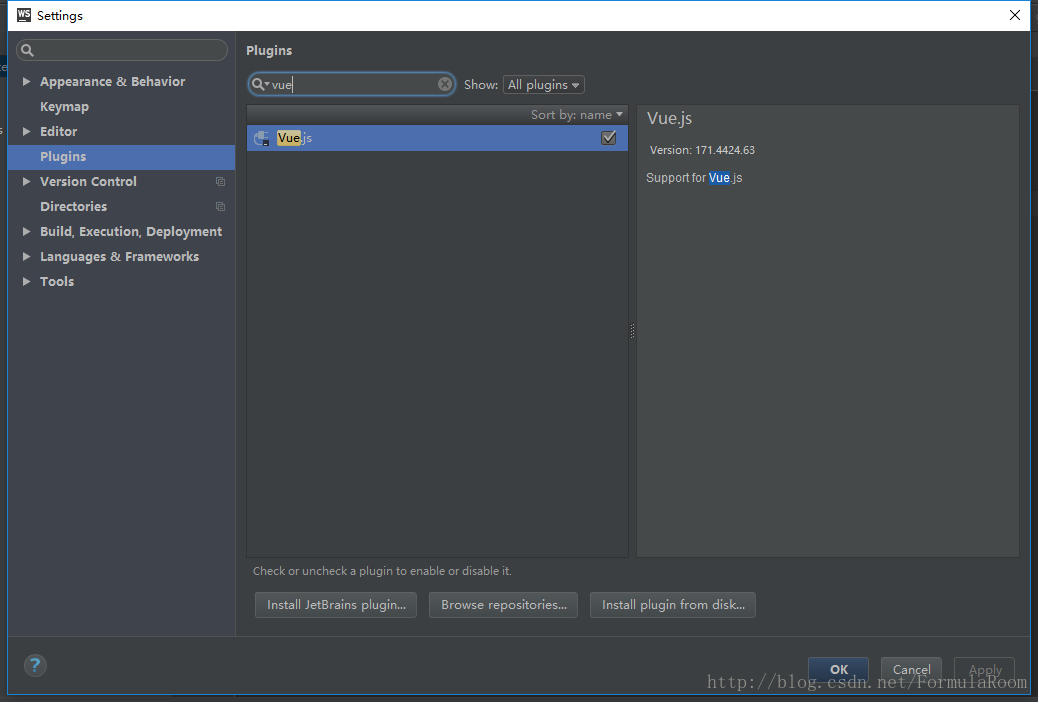Click the Cancel button
Viewport: 1038px width, 702px height.
pyautogui.click(x=912, y=669)
